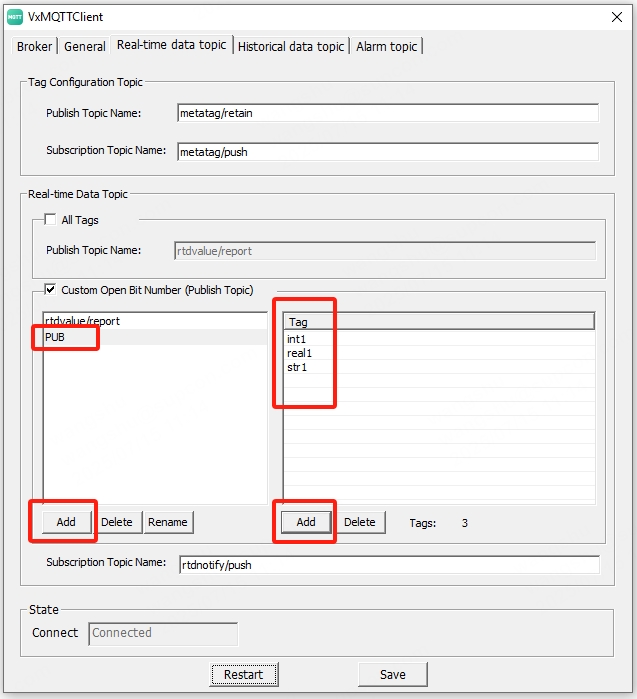Add a tag to the Tag table
Image resolution: width=637 pixels, height=699 pixels.
tap(306, 522)
